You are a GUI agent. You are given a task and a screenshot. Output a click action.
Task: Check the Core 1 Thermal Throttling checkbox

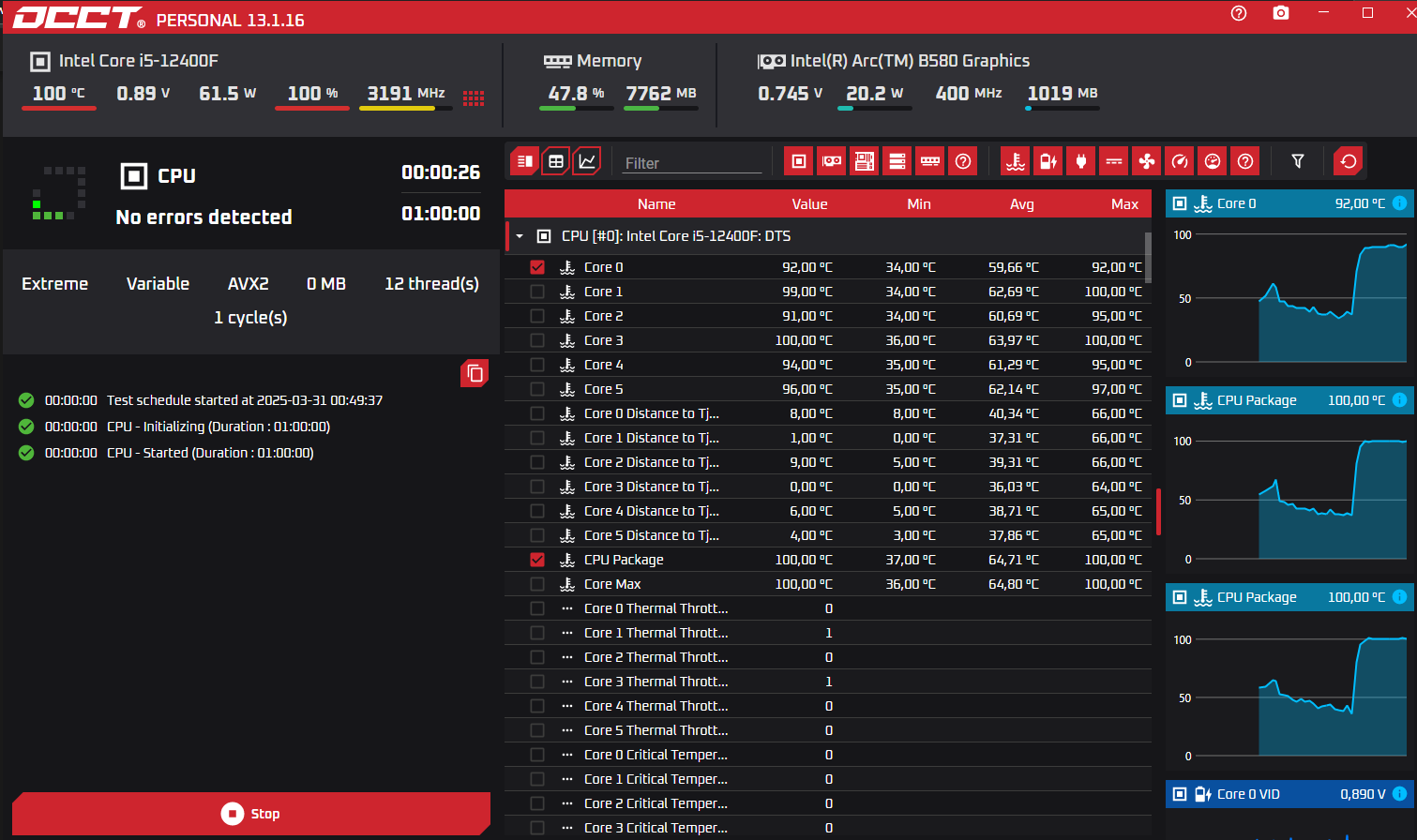click(537, 633)
